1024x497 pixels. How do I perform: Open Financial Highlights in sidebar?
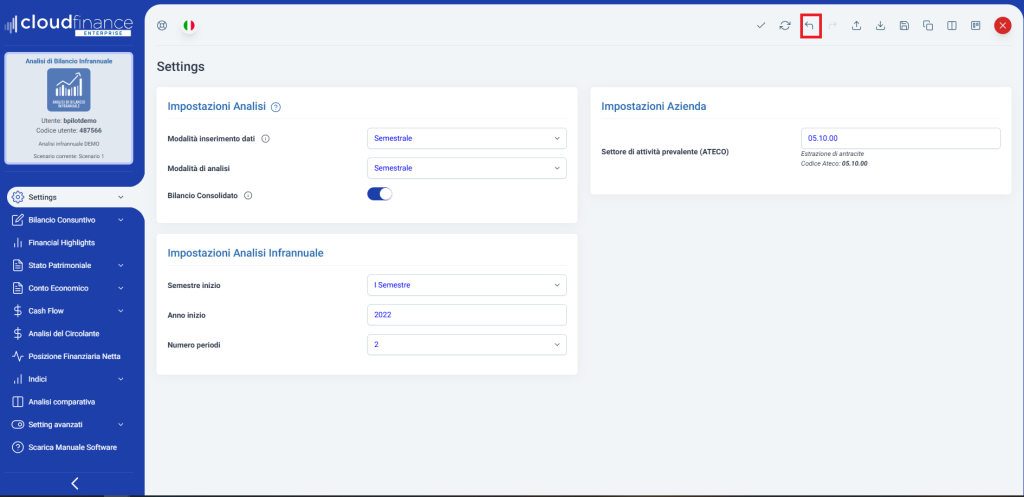pos(61,243)
